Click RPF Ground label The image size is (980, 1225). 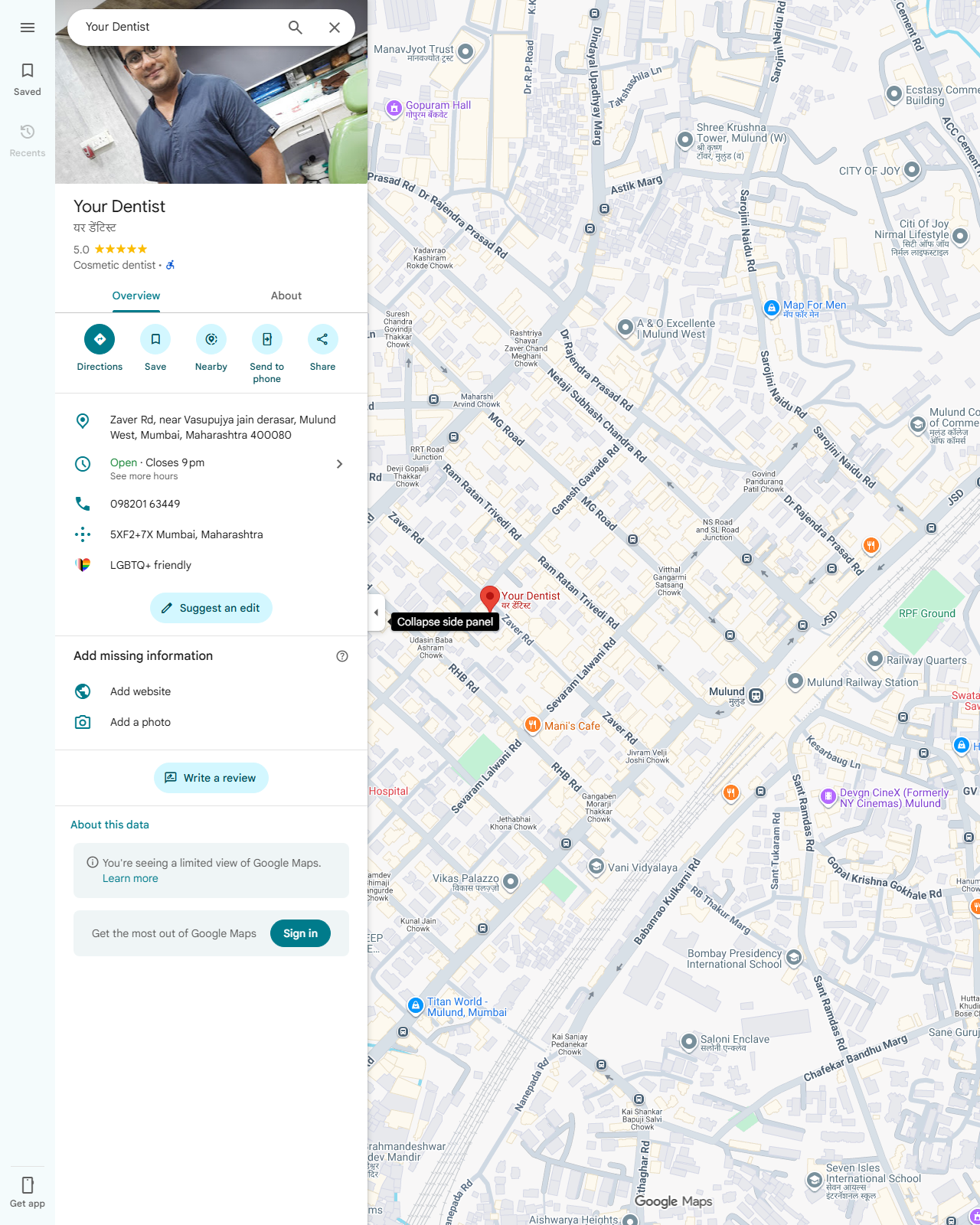pyautogui.click(x=927, y=613)
